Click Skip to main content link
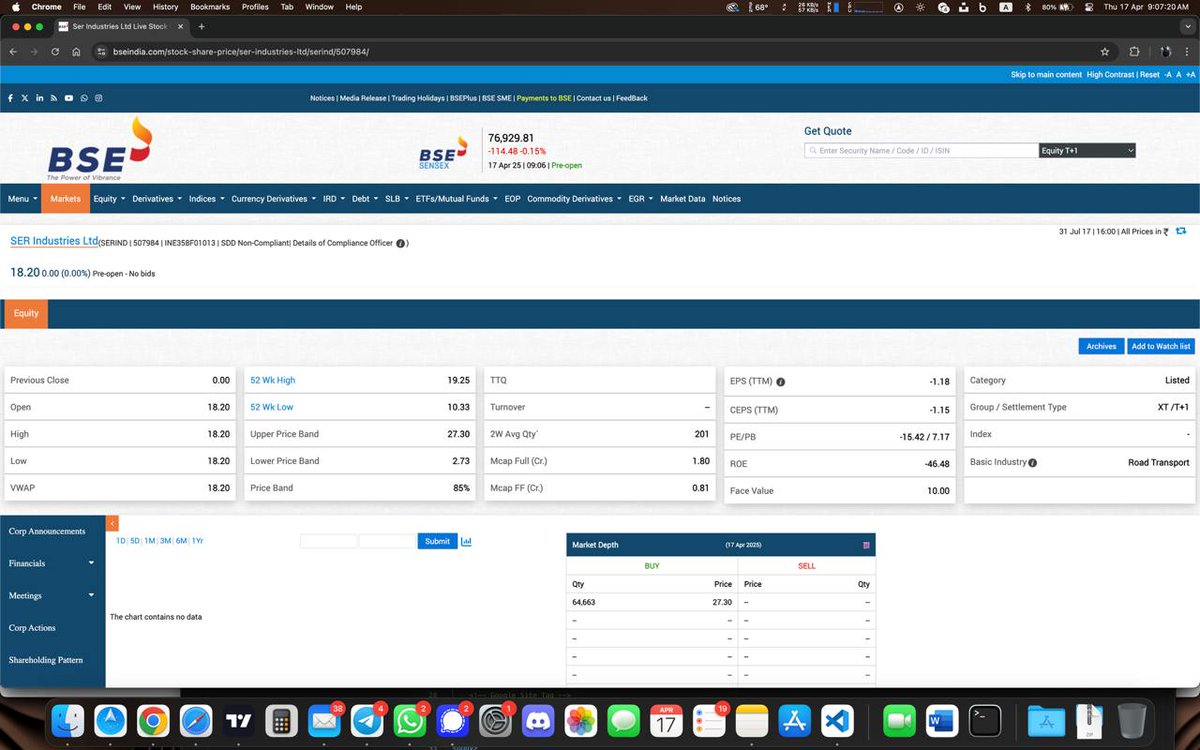 (1046, 75)
